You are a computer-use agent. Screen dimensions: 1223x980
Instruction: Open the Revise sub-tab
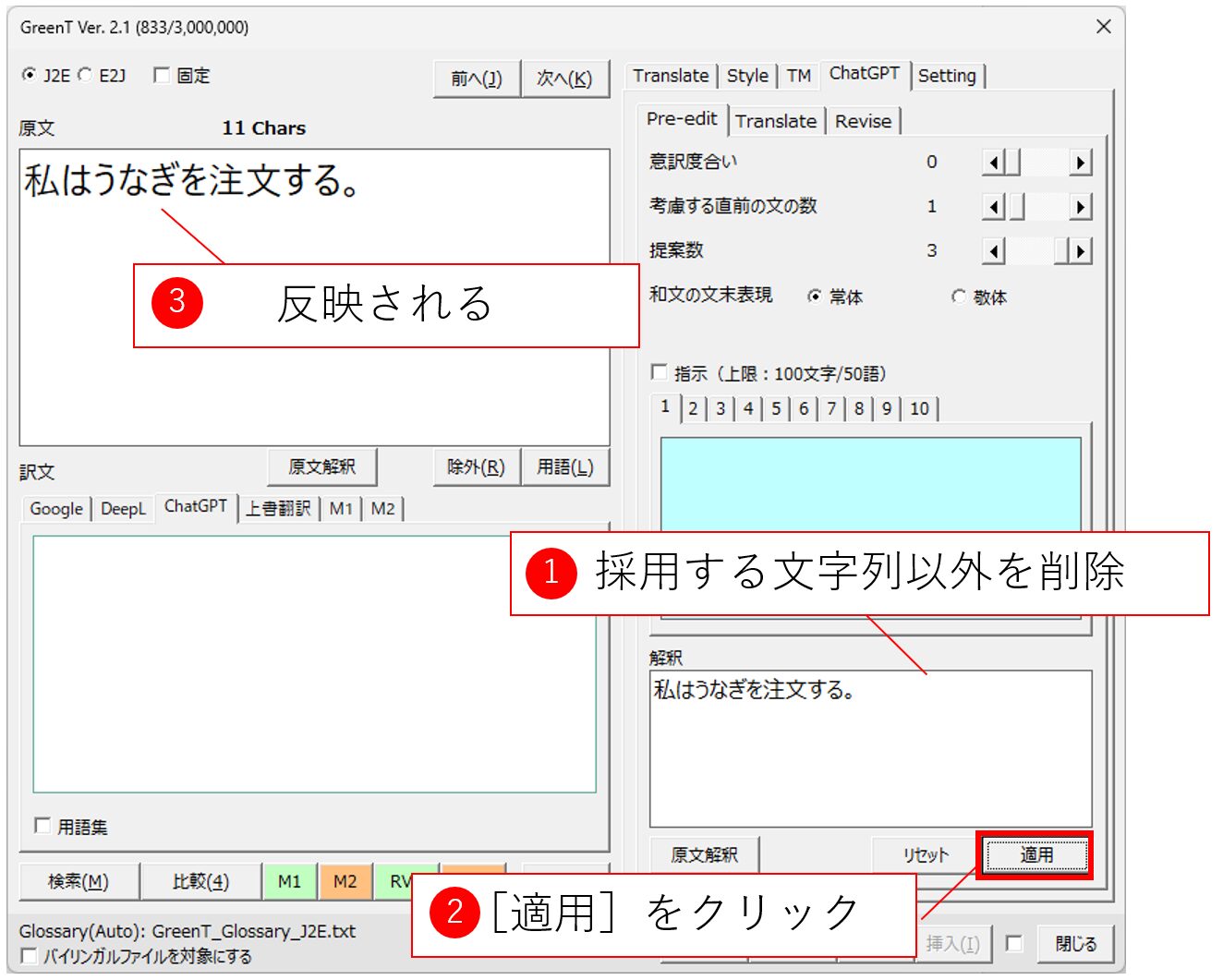tap(863, 121)
